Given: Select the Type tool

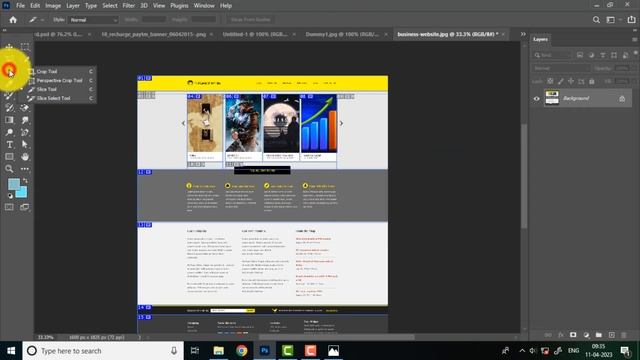Looking at the screenshot, I should pyautogui.click(x=9, y=144).
